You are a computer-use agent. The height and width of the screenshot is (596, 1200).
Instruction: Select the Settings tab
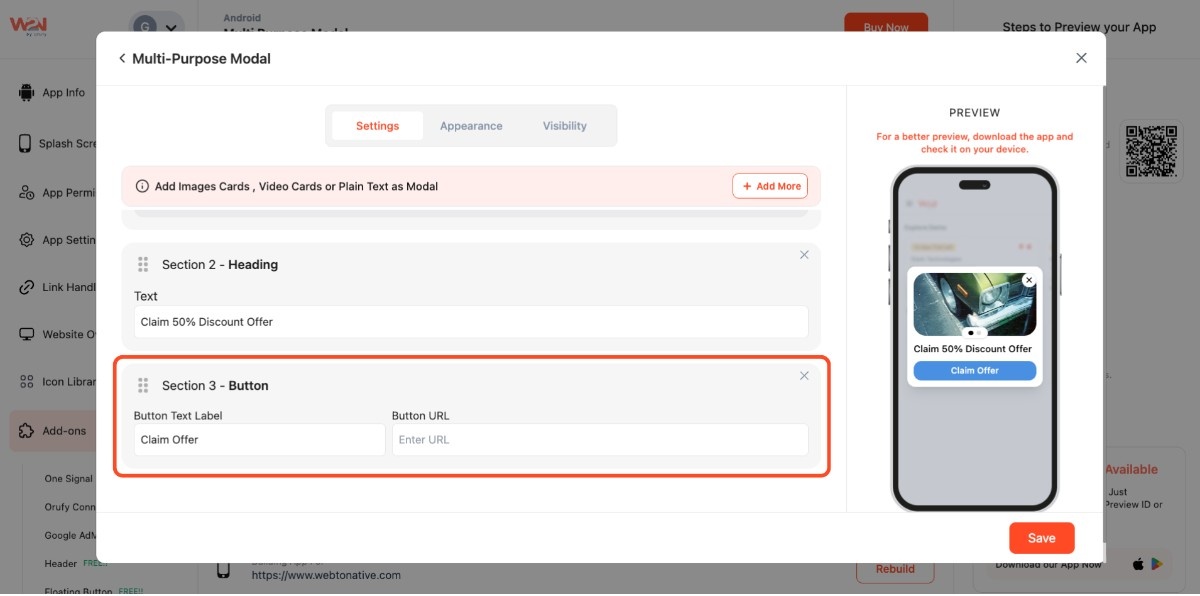tap(377, 126)
